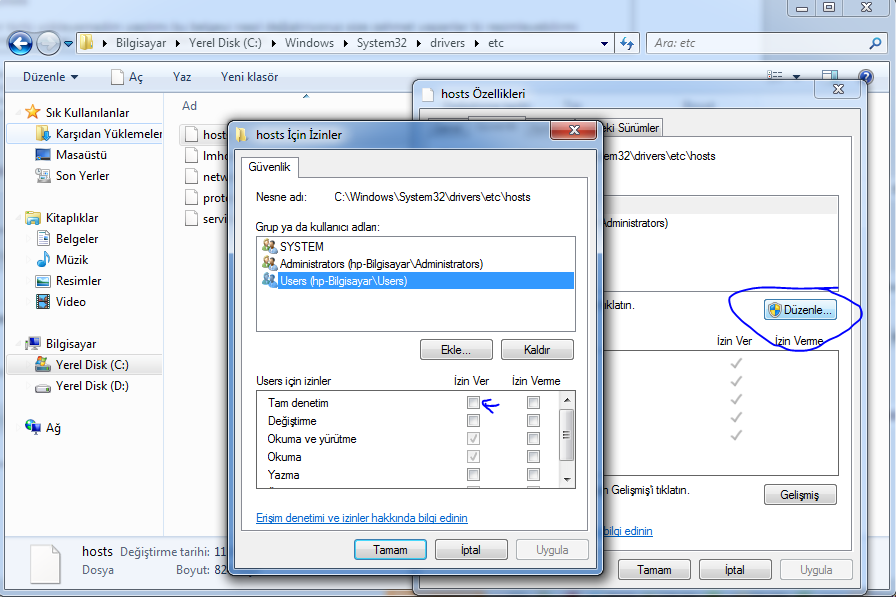The height and width of the screenshot is (597, 896).
Task: Open Resimler library icon
Action: coord(43,281)
